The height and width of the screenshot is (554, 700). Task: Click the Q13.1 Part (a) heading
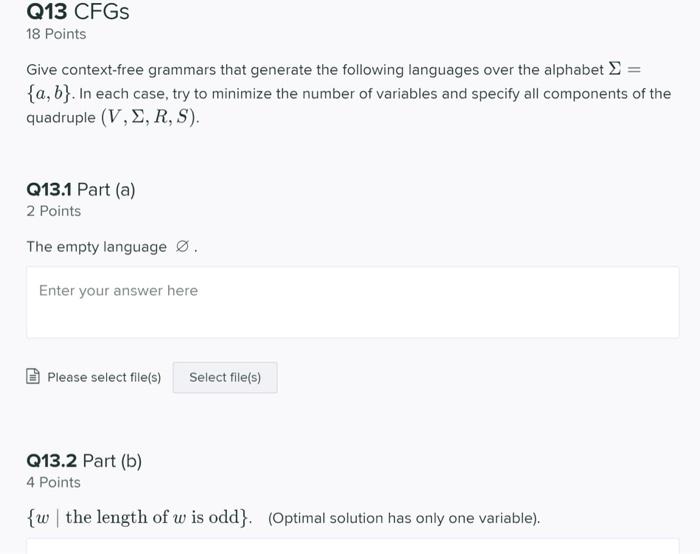pos(81,188)
